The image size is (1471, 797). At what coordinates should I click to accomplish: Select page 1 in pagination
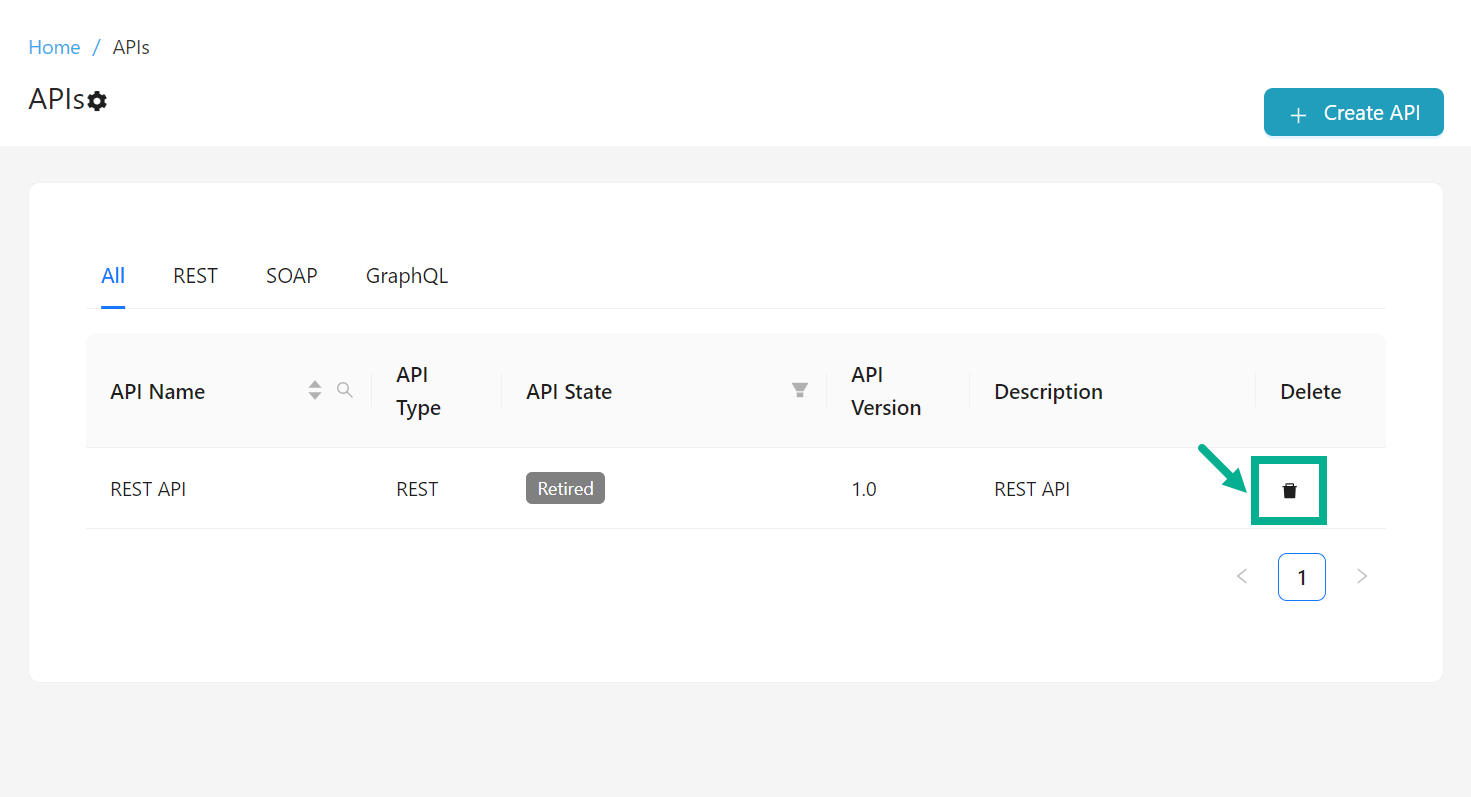click(x=1301, y=577)
